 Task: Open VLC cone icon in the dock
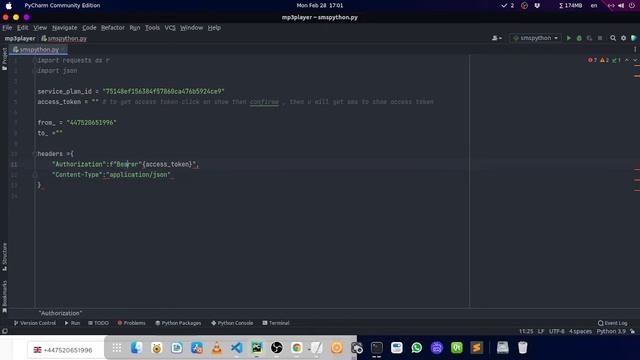[x=216, y=348]
